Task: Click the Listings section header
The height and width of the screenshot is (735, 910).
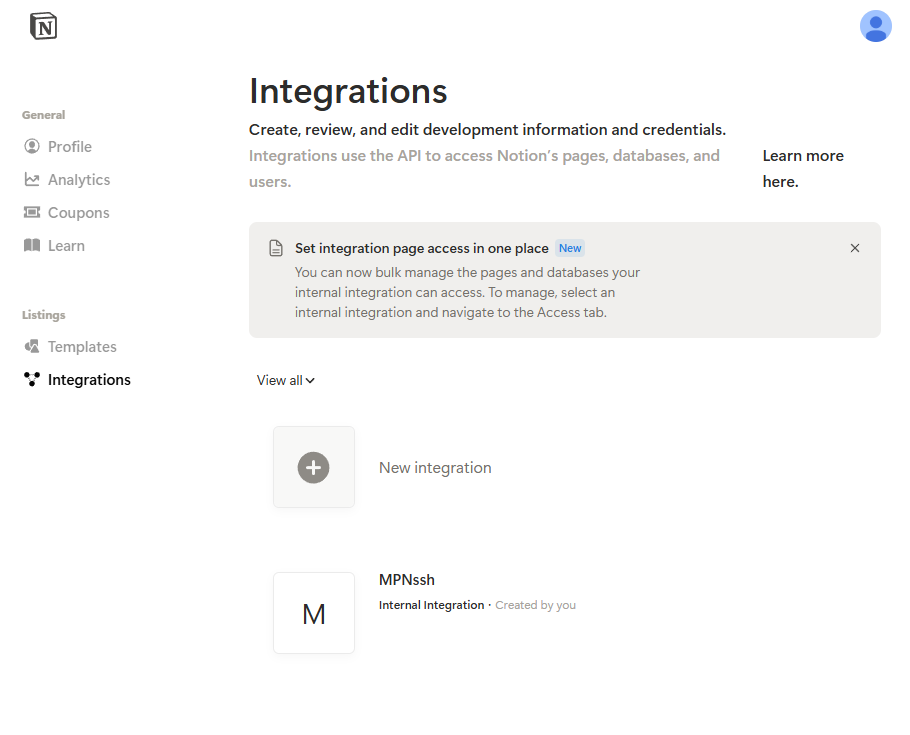Action: 44,315
